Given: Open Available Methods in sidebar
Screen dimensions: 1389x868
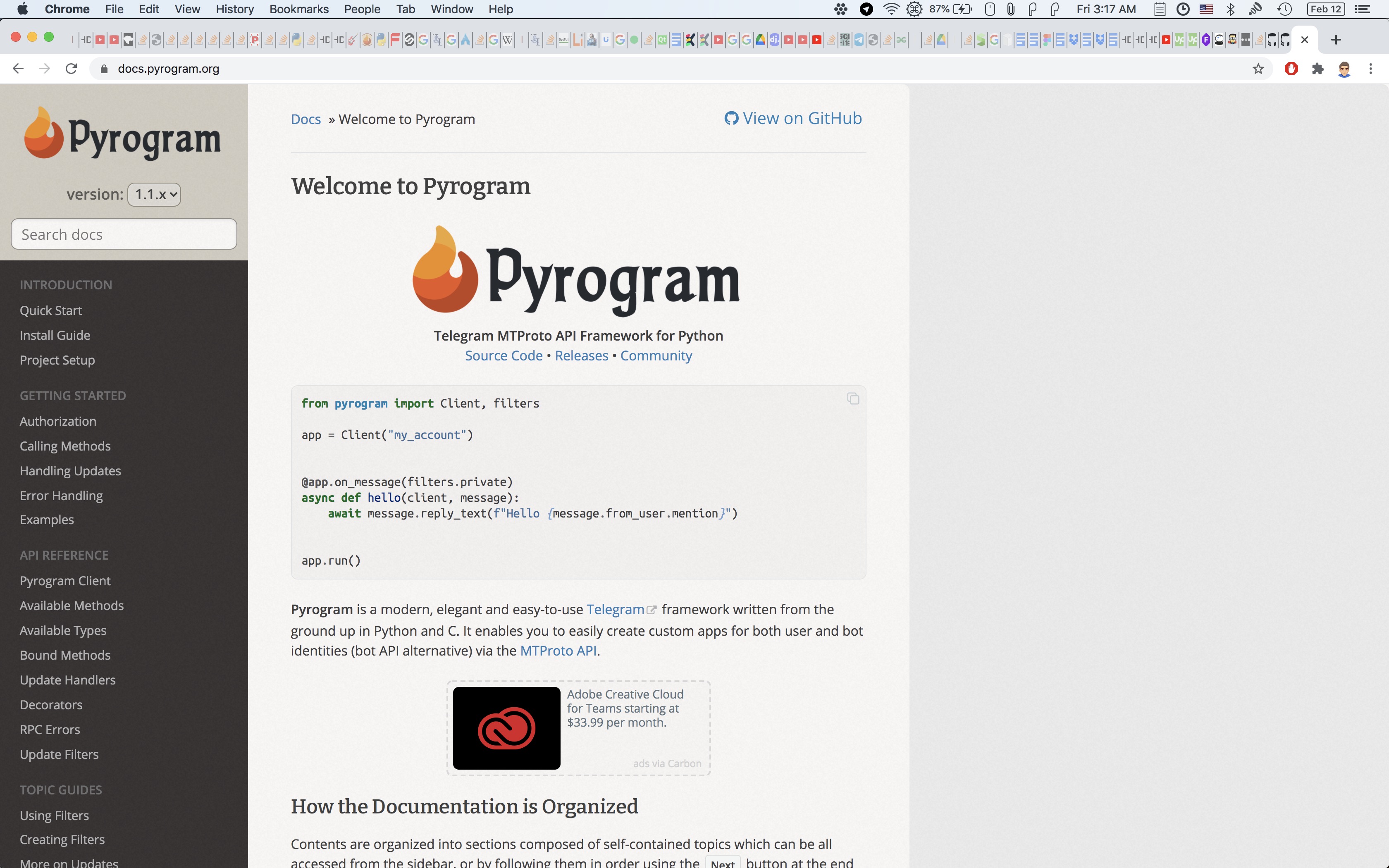Looking at the screenshot, I should pos(71,606).
